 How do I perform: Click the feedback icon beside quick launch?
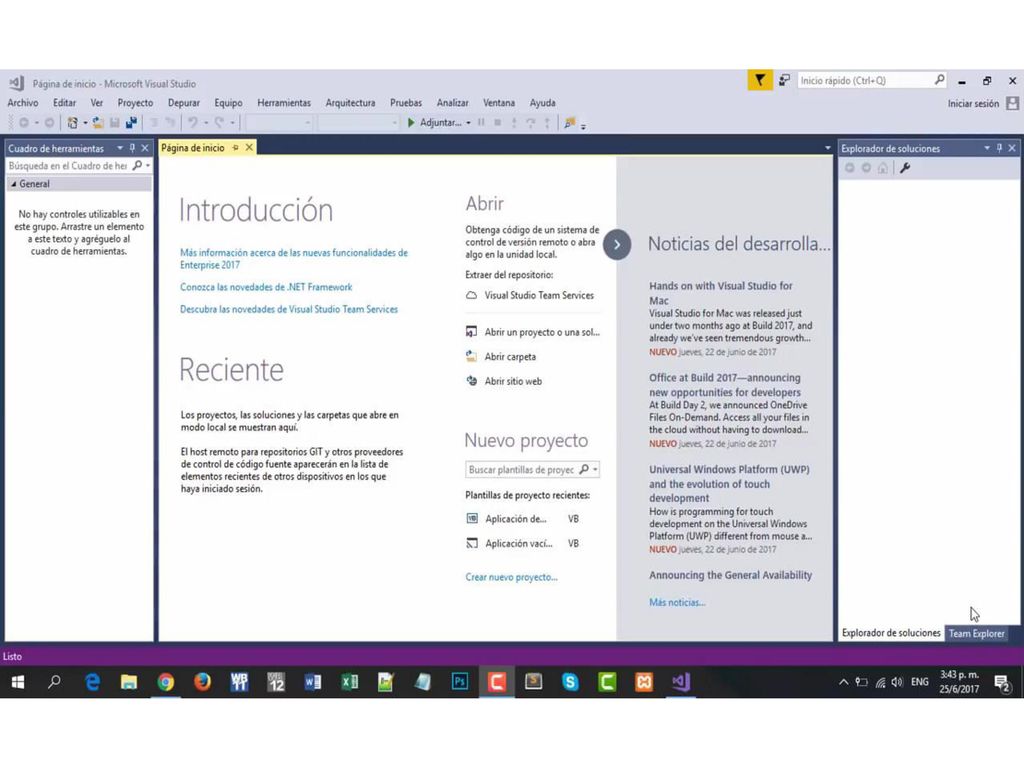(784, 80)
